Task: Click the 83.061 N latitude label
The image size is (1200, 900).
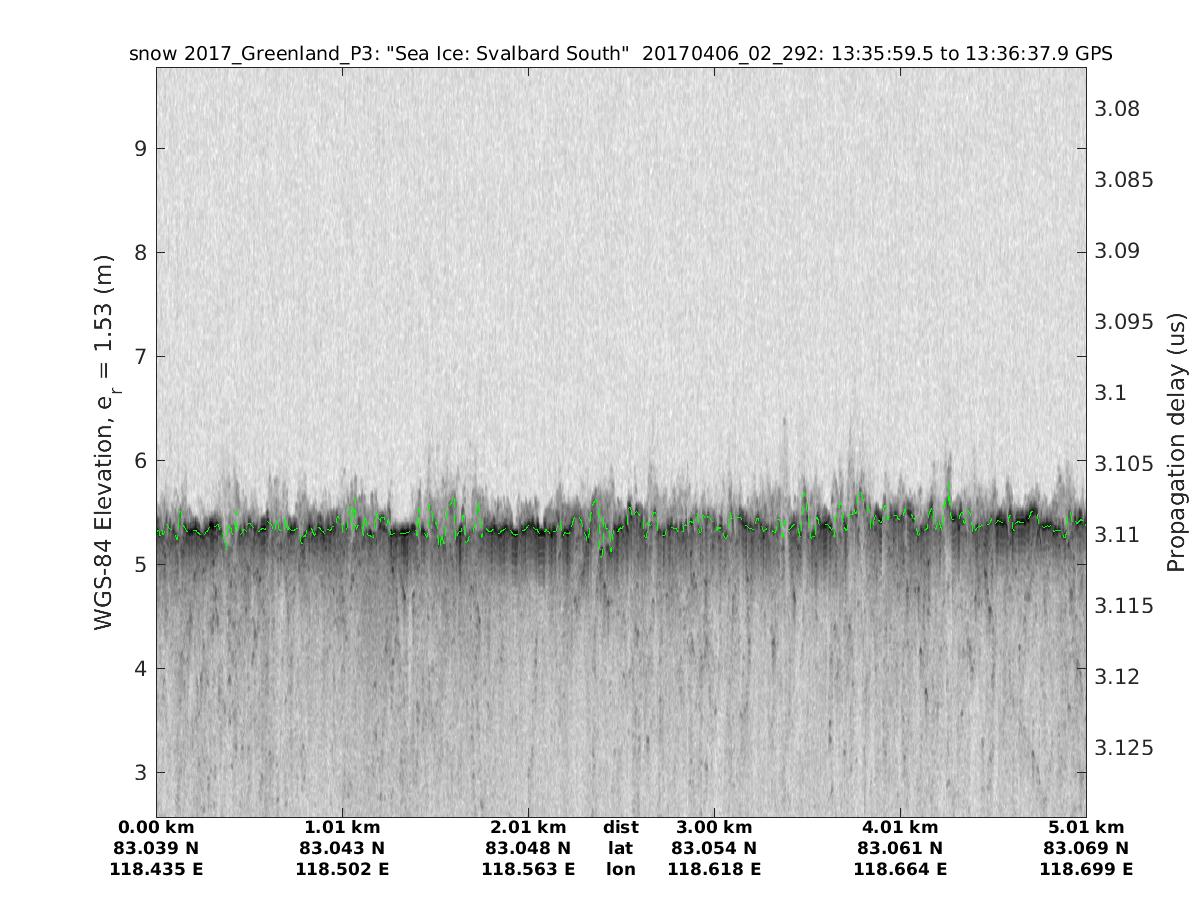Action: point(900,848)
